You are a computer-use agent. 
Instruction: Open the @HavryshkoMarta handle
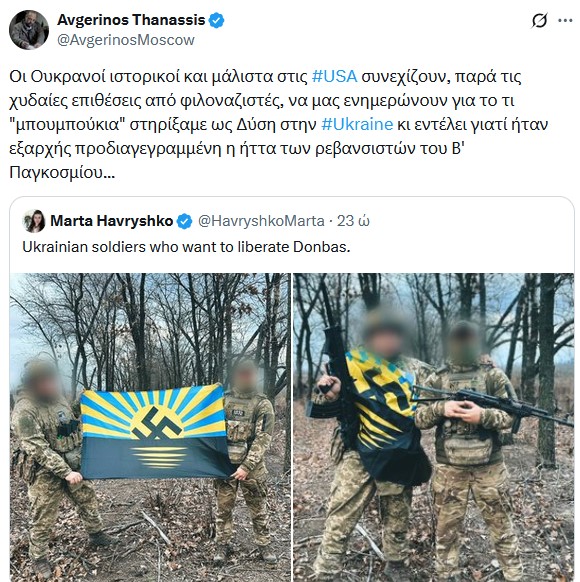click(261, 221)
